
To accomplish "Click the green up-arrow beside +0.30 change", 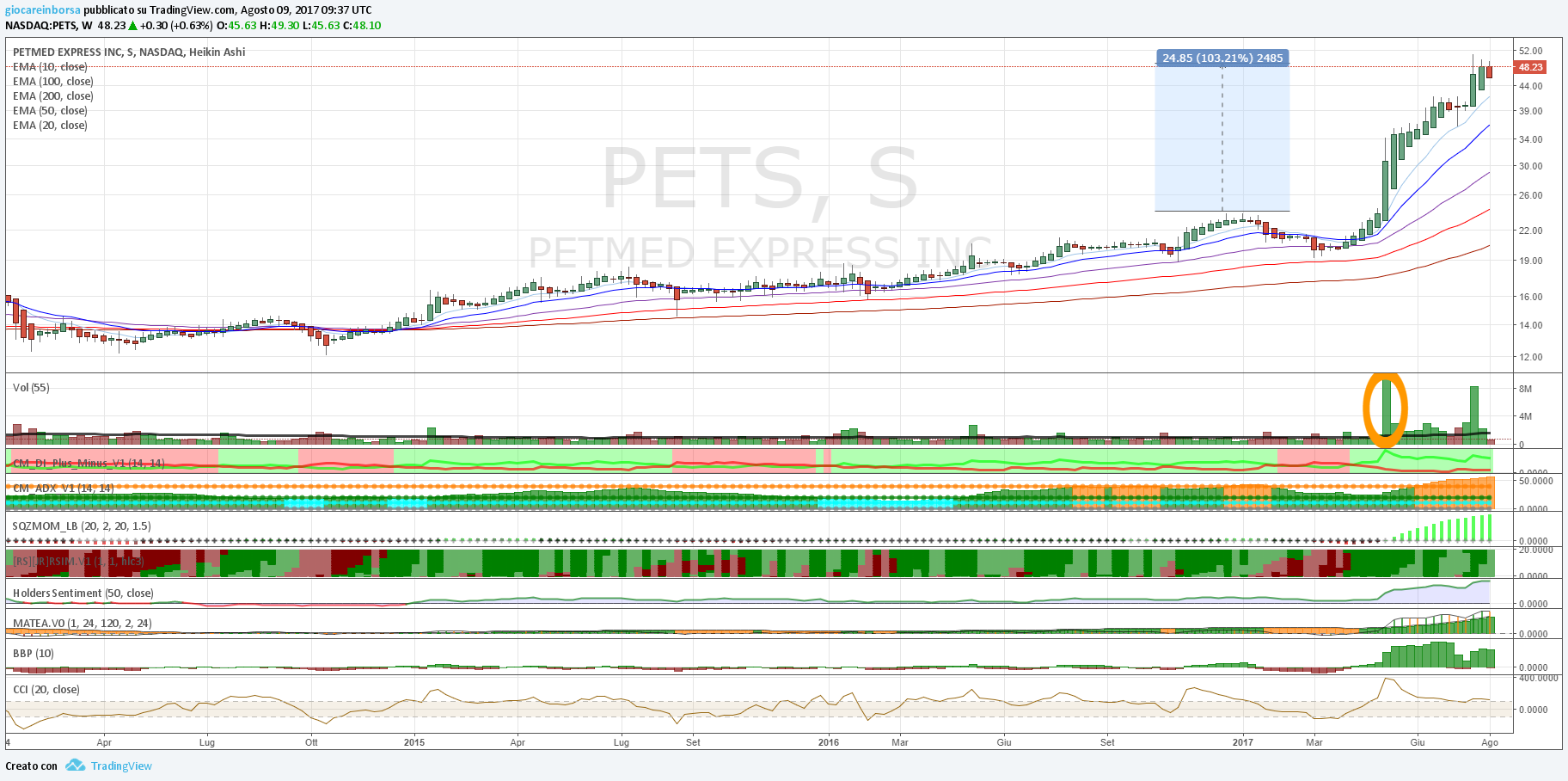I will coord(132,26).
